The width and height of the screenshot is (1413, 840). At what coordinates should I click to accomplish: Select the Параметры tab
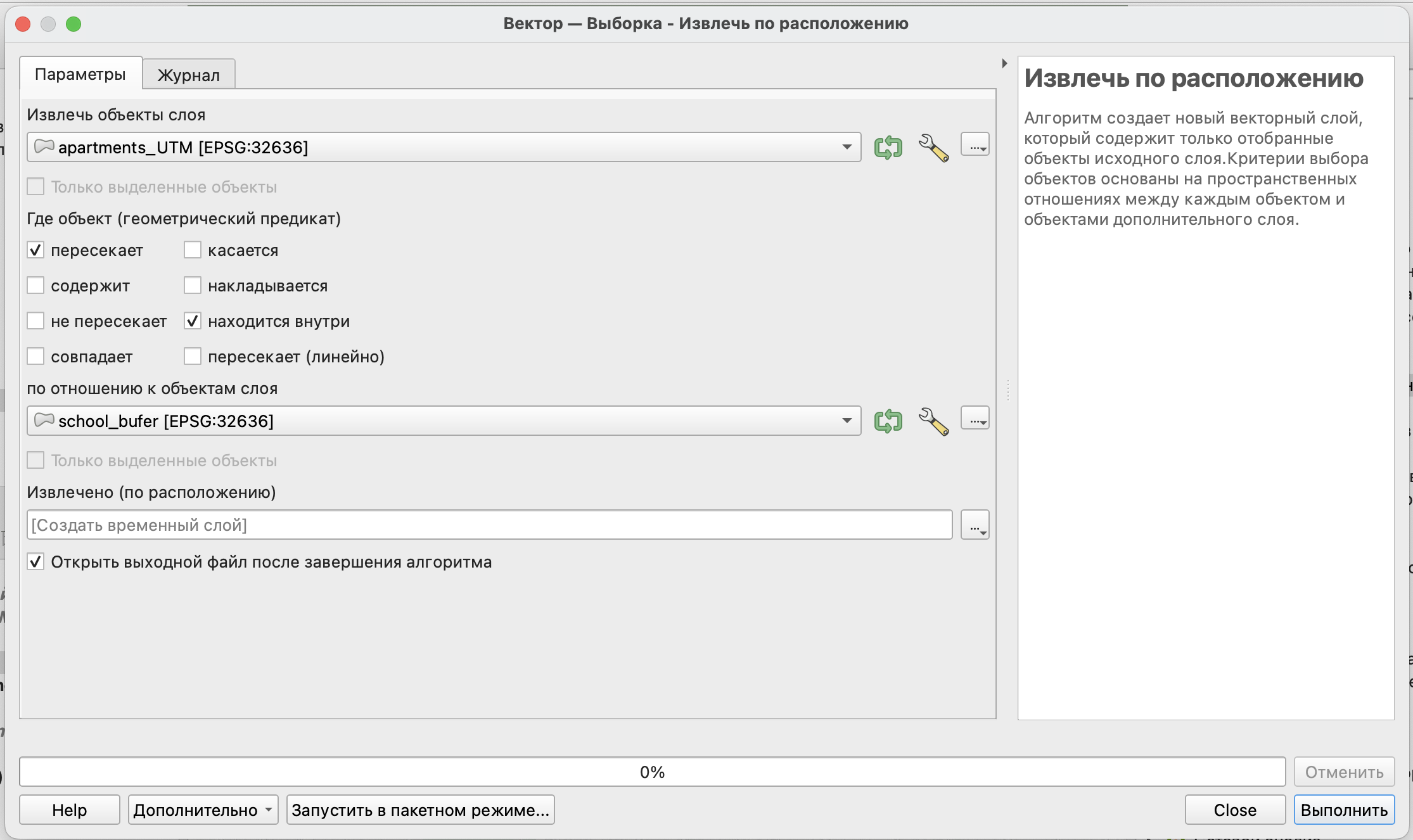(80, 74)
